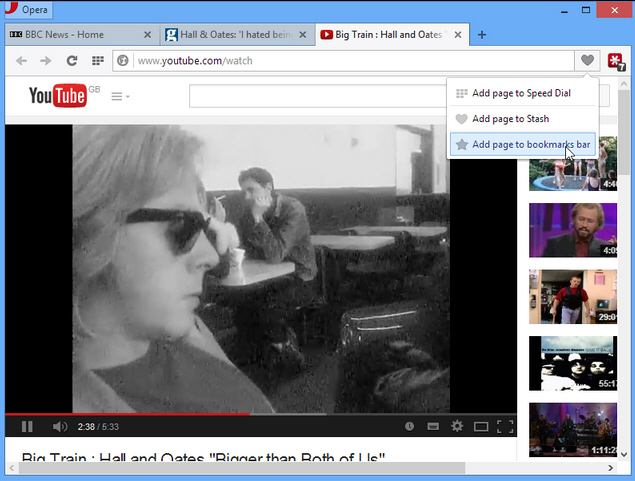
Task: Select Add page to bookmarks bar
Action: point(523,145)
